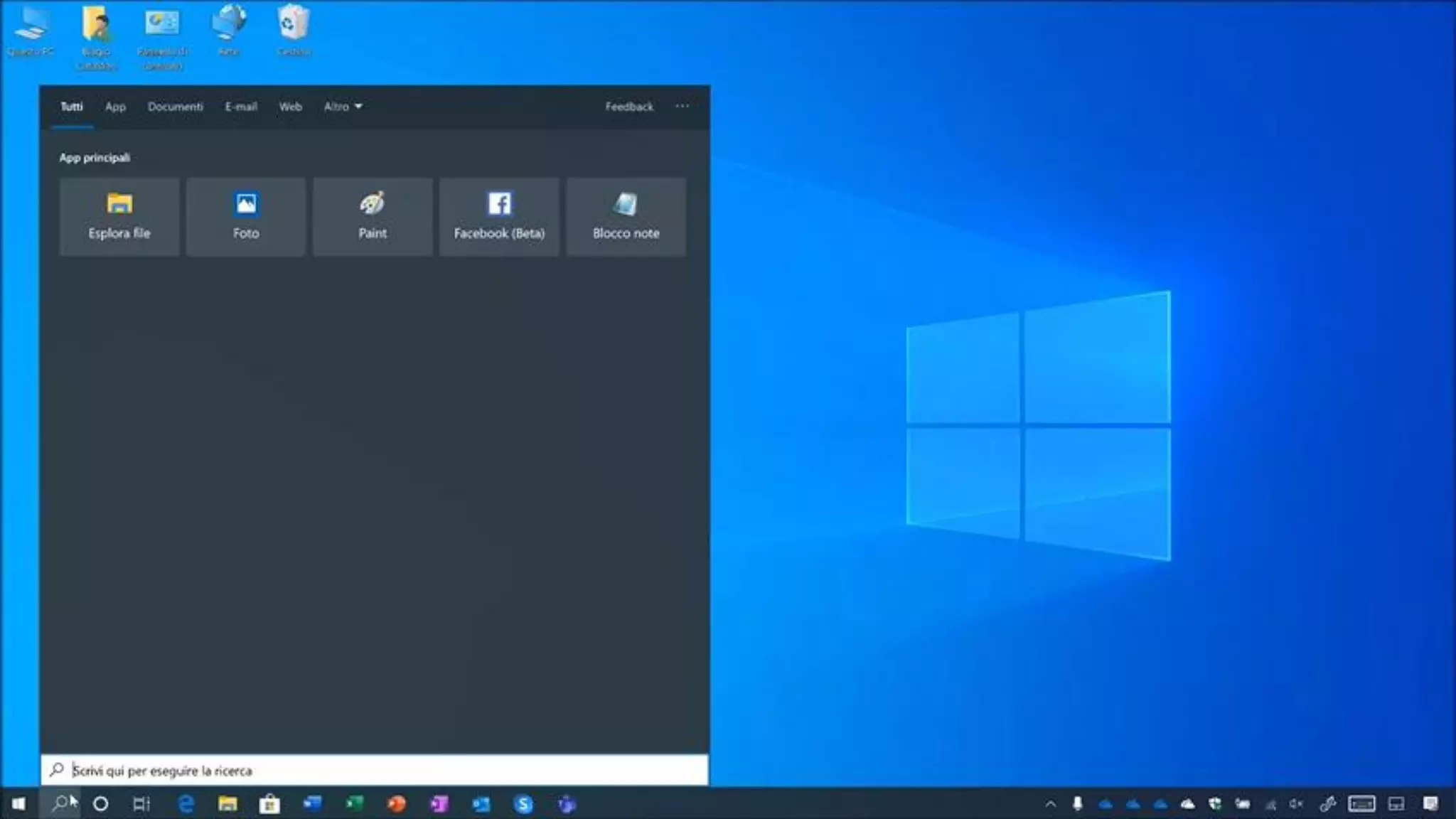Click the Cortana circle icon

tap(101, 804)
